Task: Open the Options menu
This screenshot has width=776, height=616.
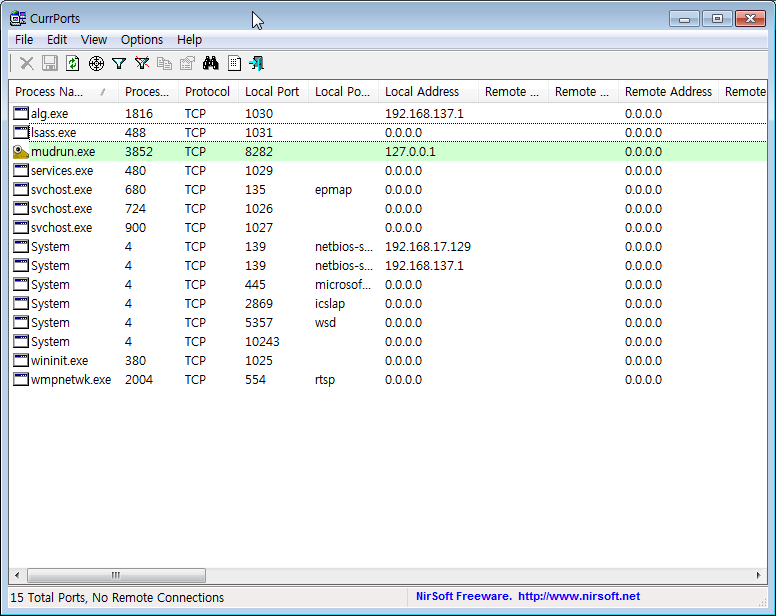Action: [141, 40]
